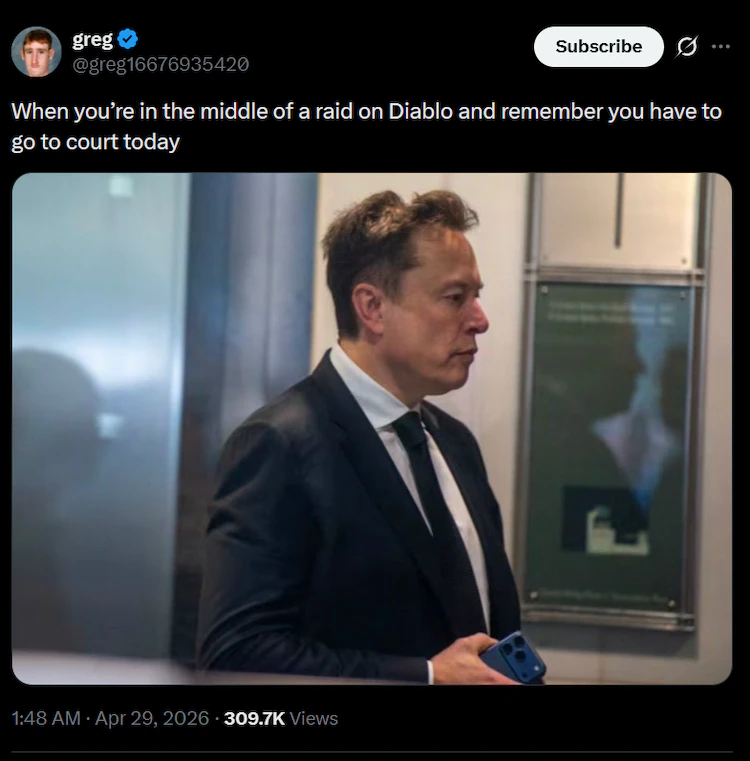
Task: Click the 309.7K view count
Action: pos(254,718)
